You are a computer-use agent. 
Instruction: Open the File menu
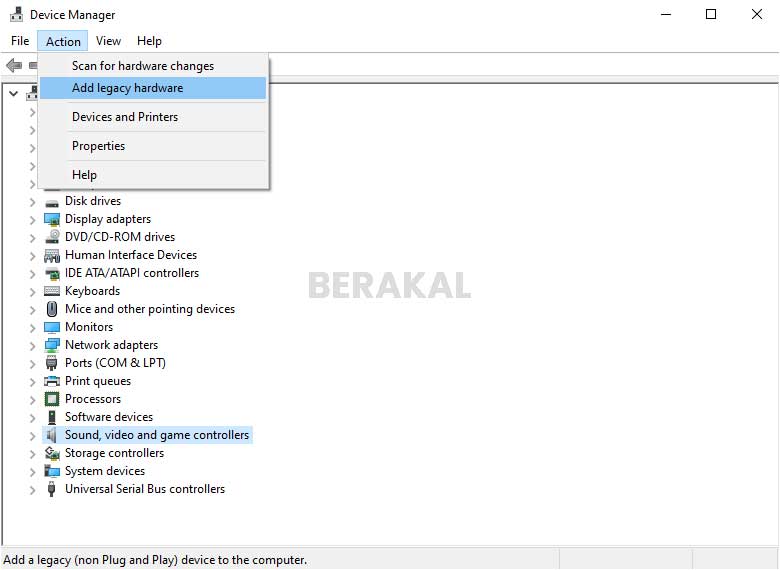point(20,41)
